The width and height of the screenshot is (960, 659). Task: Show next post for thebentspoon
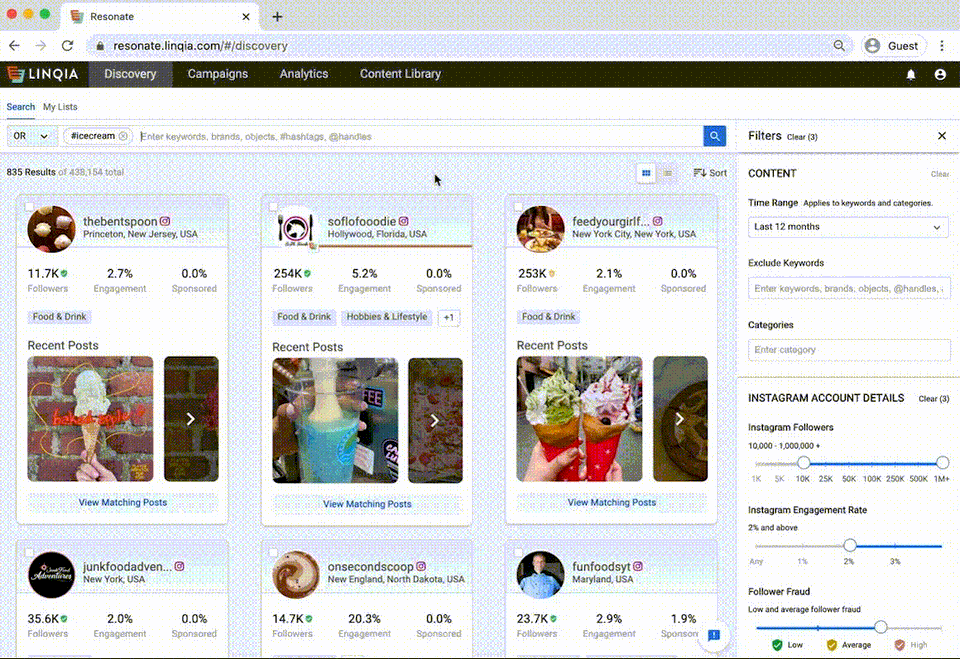click(x=190, y=419)
